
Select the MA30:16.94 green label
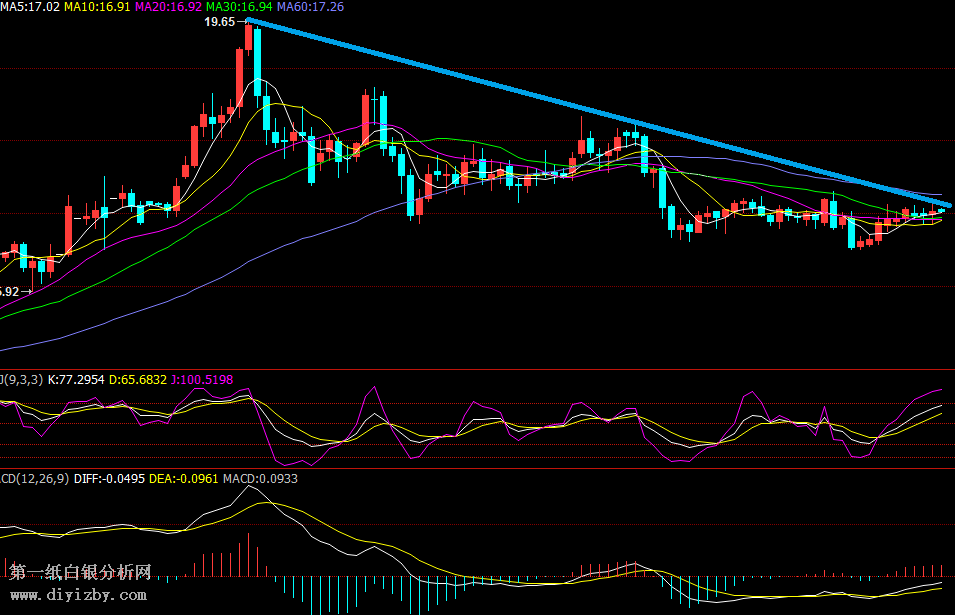pyautogui.click(x=239, y=7)
